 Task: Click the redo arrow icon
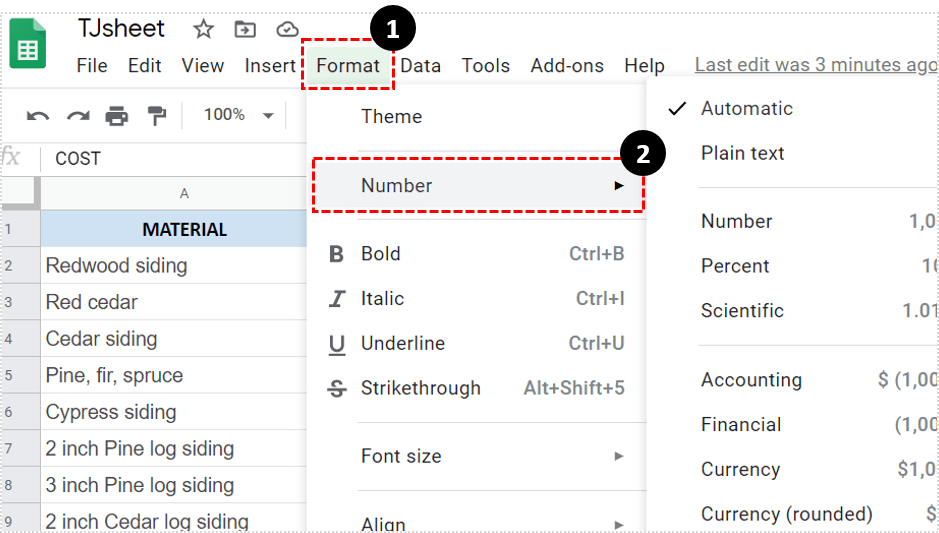click(x=78, y=116)
